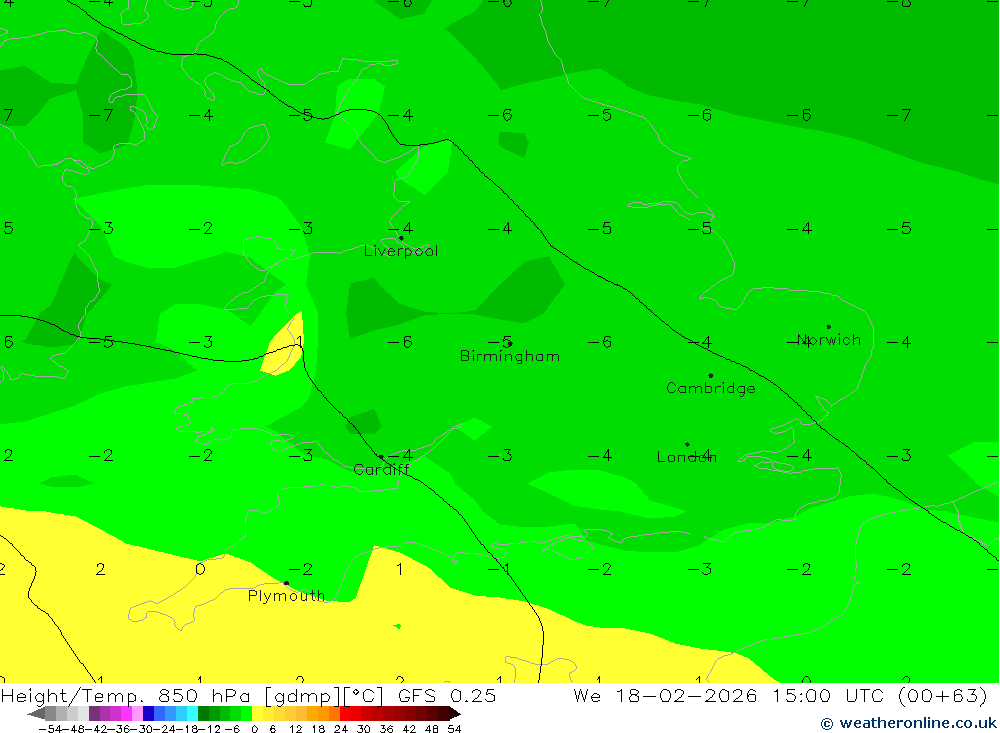Click the 'Height/Temp. 850 hPa' title text
This screenshot has width=1000, height=733.
[x=128, y=695]
